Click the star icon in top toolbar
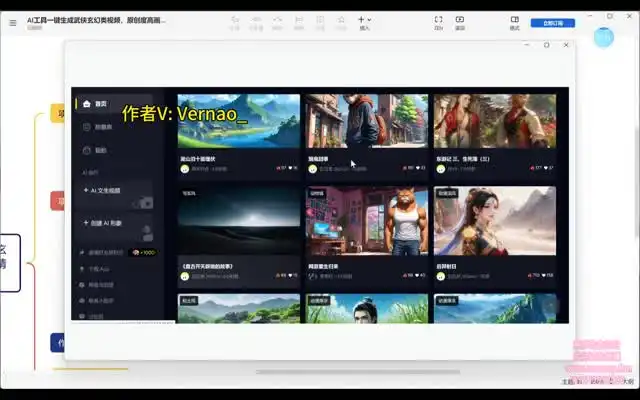This screenshot has width=640, height=400. (x=341, y=20)
